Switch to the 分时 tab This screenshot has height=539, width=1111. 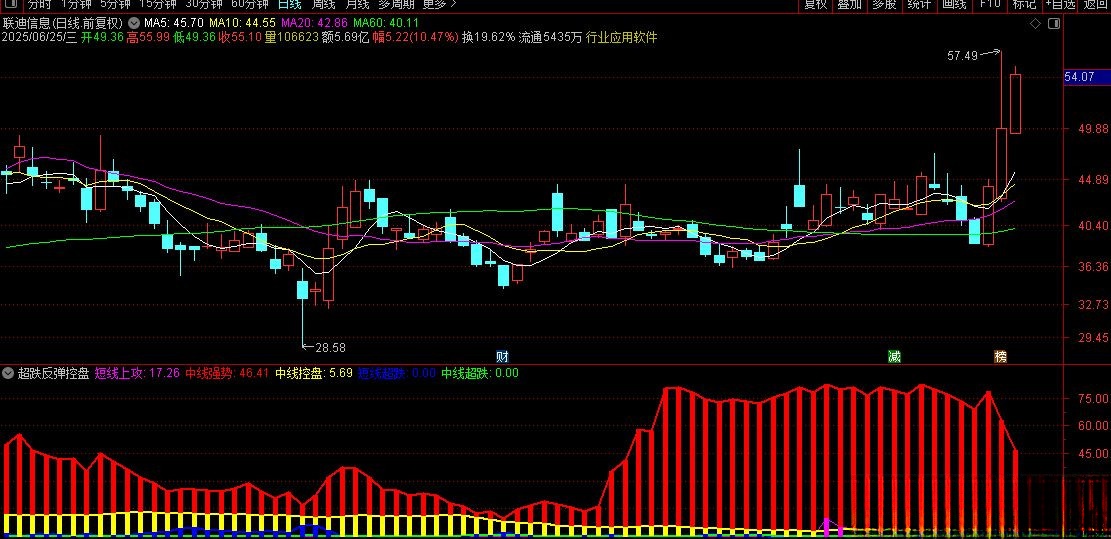point(40,5)
